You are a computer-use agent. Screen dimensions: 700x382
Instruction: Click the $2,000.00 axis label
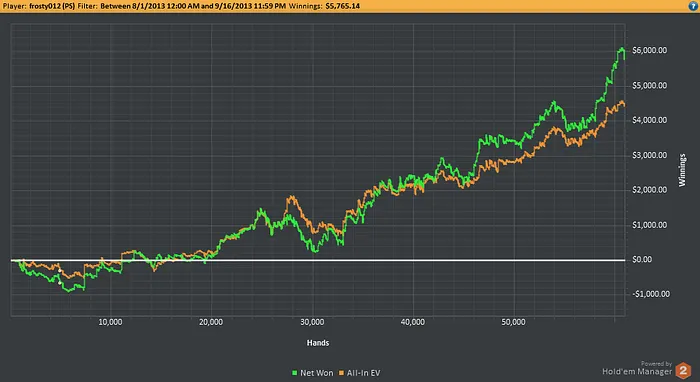tap(650, 190)
